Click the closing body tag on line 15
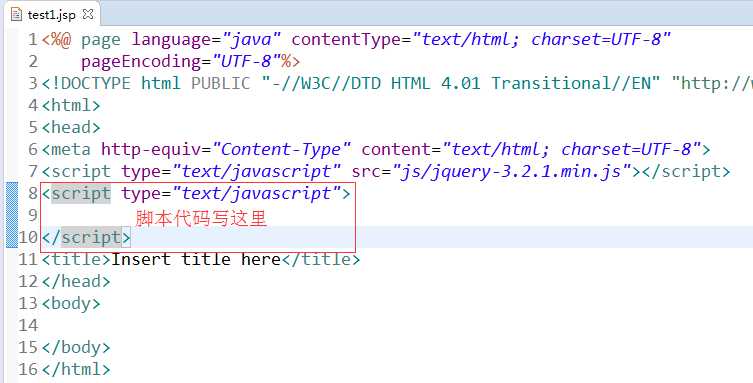This screenshot has width=753, height=383. click(76, 347)
